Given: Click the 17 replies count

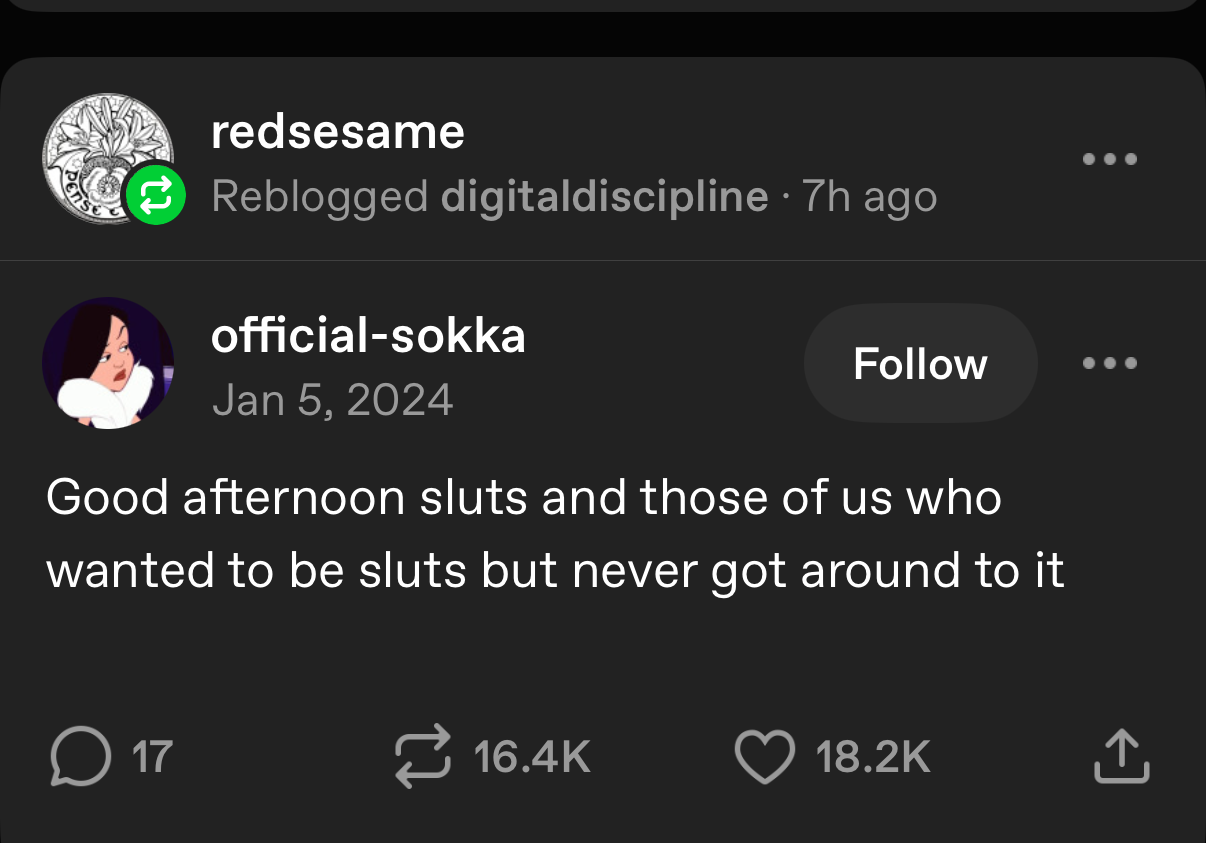Looking at the screenshot, I should 153,757.
